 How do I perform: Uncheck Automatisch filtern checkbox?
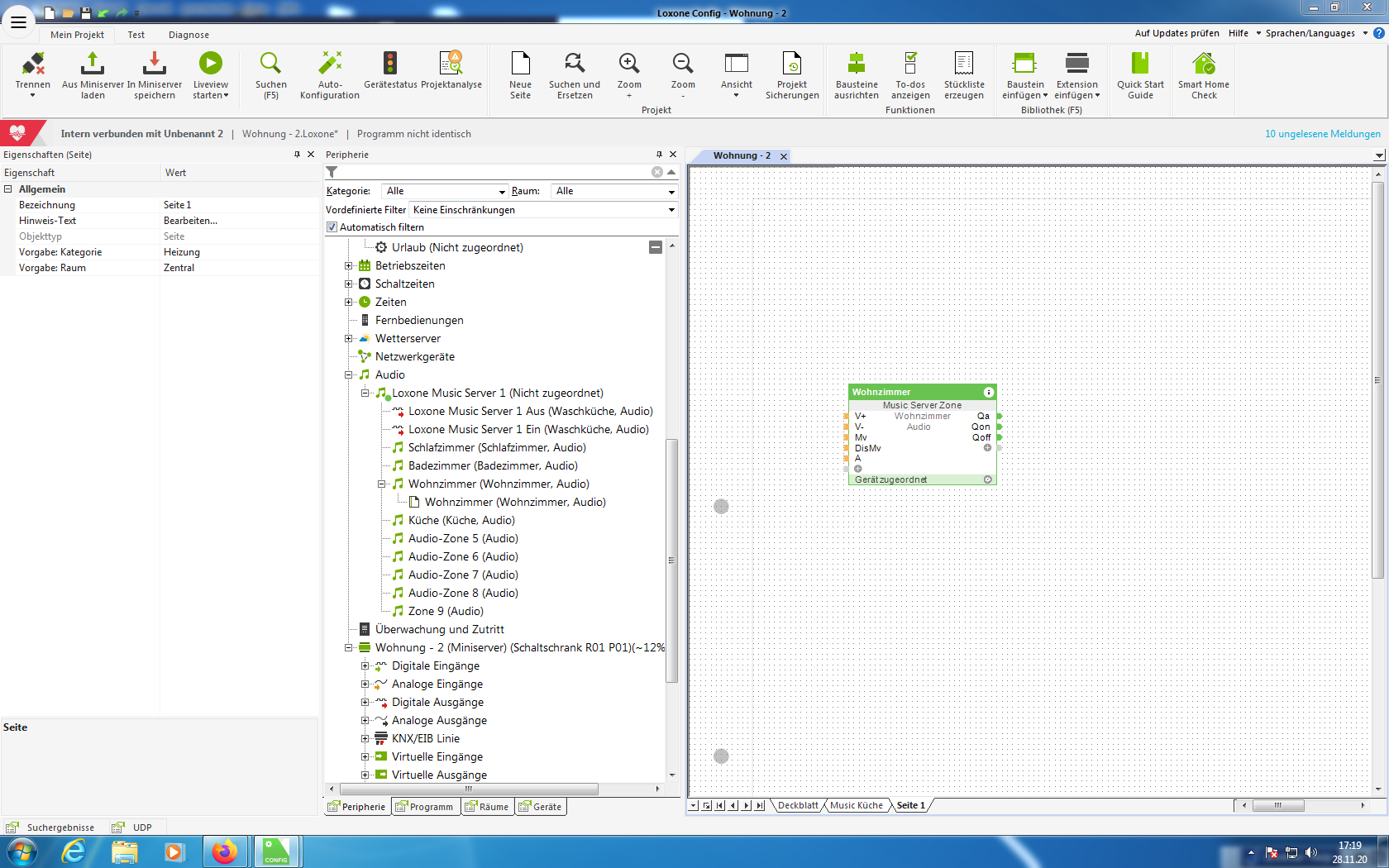332,227
